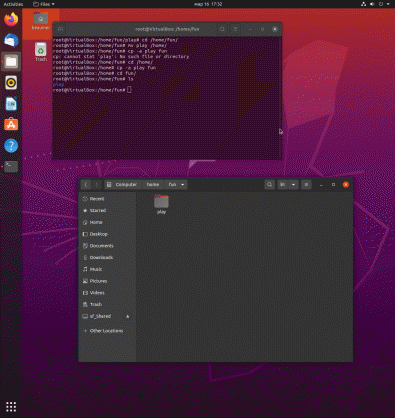This screenshot has width=395, height=418.
Task: Minimize the Files window
Action: pos(321,184)
